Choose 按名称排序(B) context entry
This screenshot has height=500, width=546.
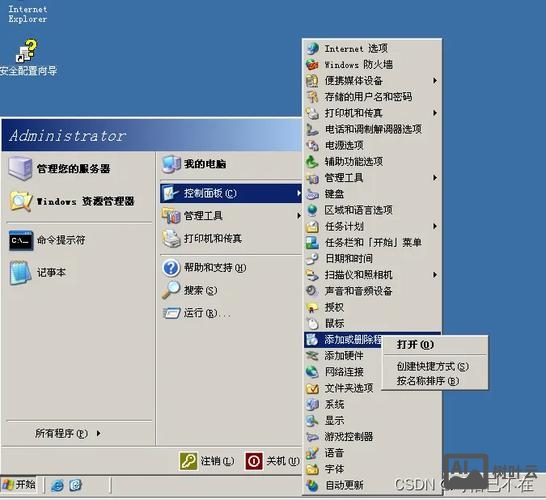click(435, 381)
